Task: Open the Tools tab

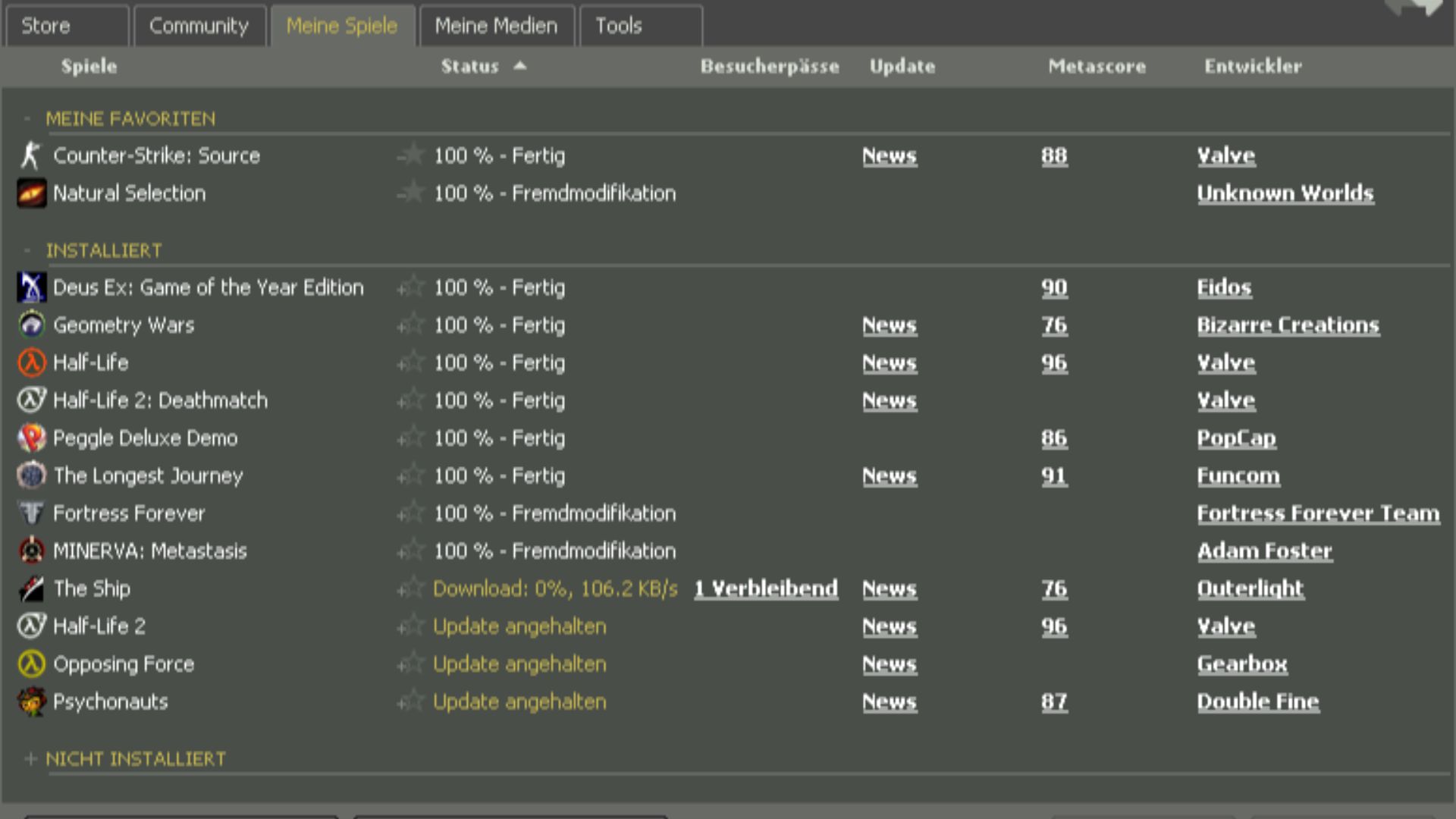Action: [618, 25]
